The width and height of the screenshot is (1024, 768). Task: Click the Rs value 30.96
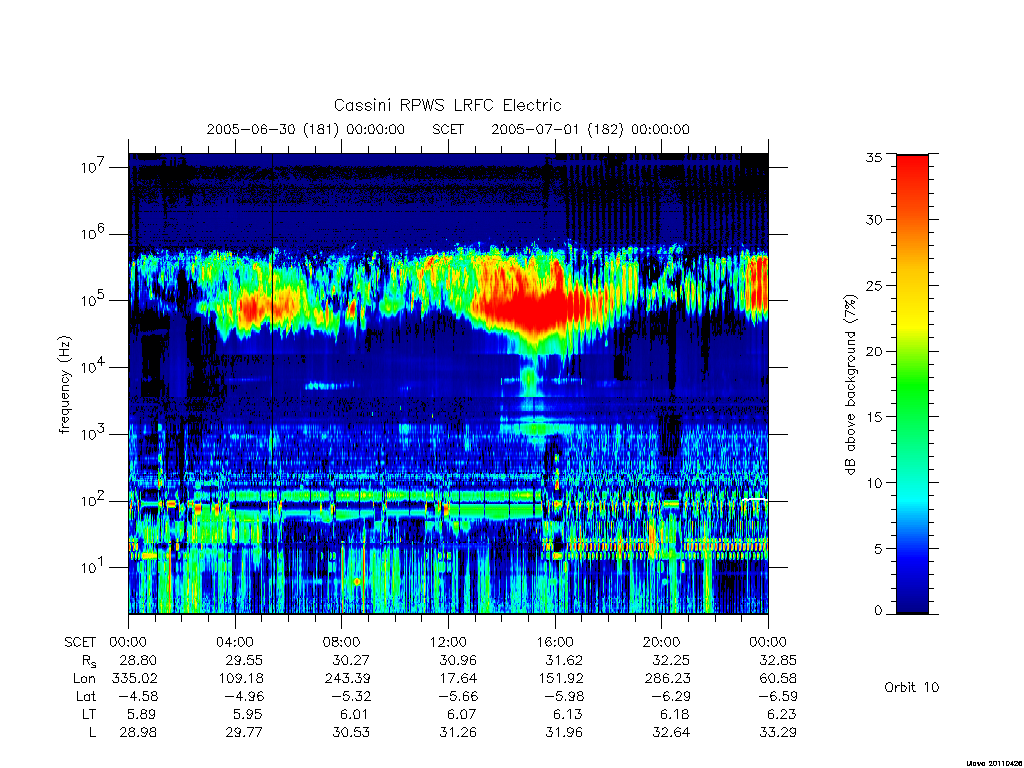tap(458, 660)
